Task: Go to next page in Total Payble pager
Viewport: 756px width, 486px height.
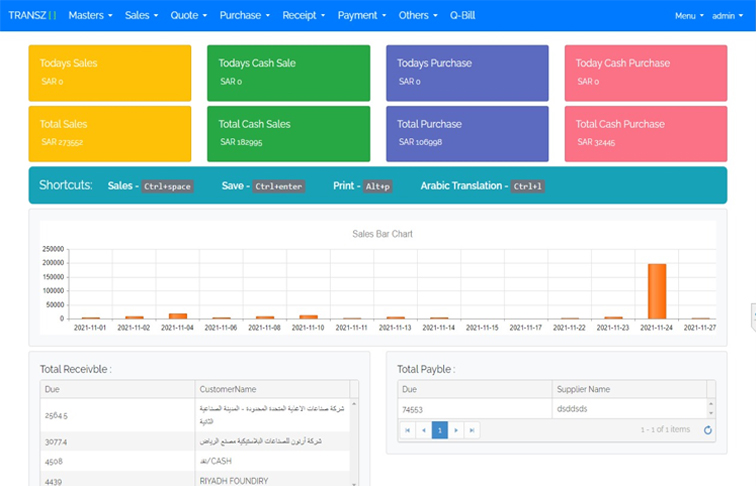Action: pyautogui.click(x=456, y=430)
